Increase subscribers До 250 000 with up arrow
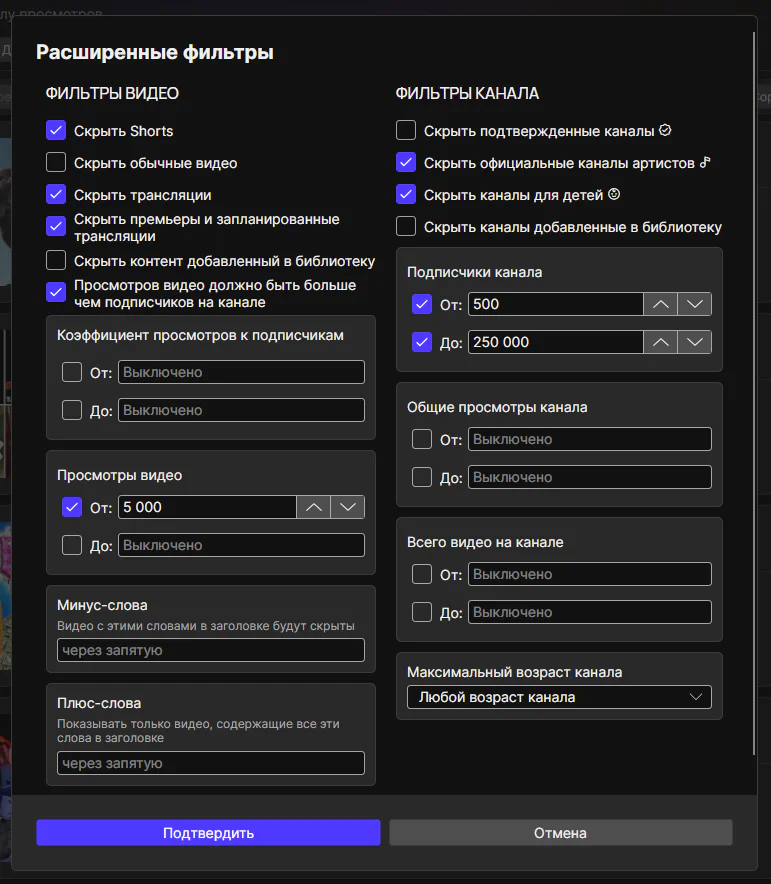 [661, 342]
